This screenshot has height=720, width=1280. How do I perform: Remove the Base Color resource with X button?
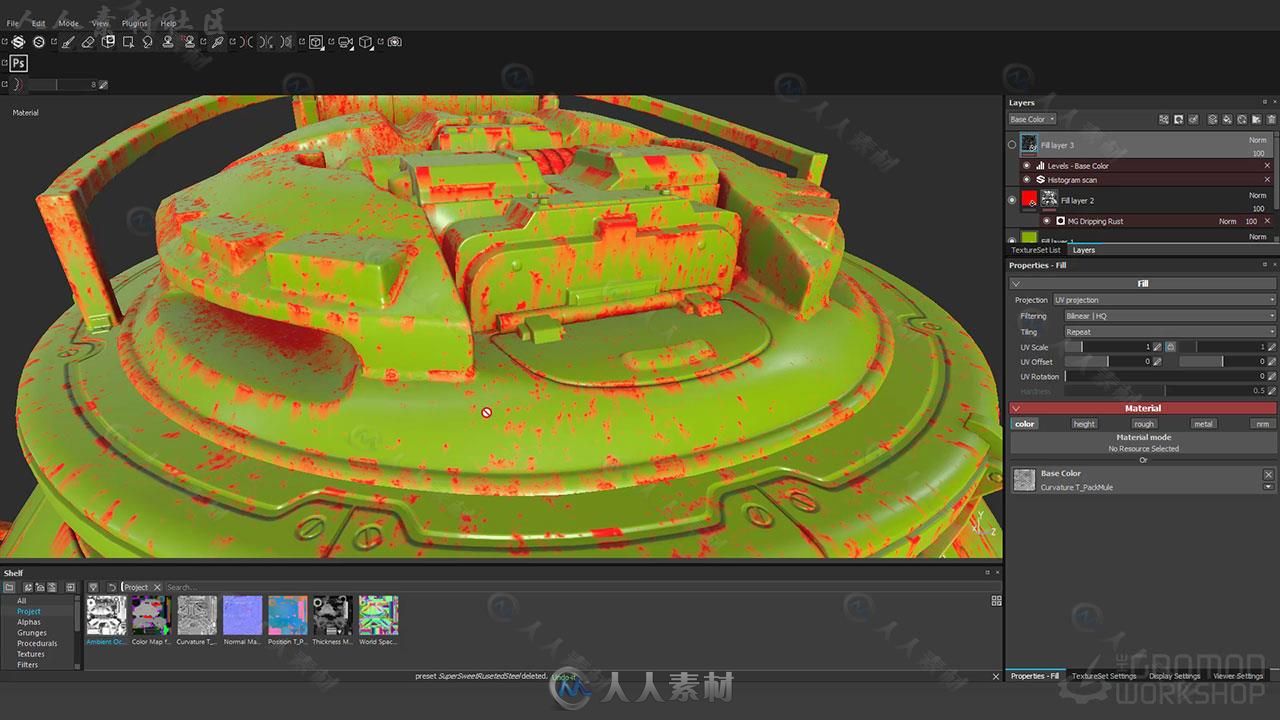pos(1269,474)
